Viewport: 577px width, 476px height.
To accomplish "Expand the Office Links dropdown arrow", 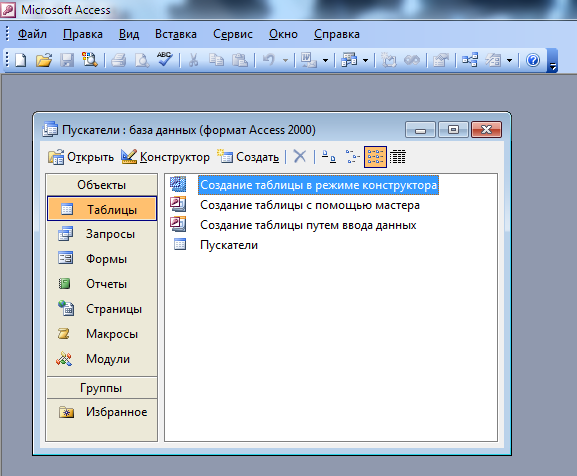I will point(325,60).
